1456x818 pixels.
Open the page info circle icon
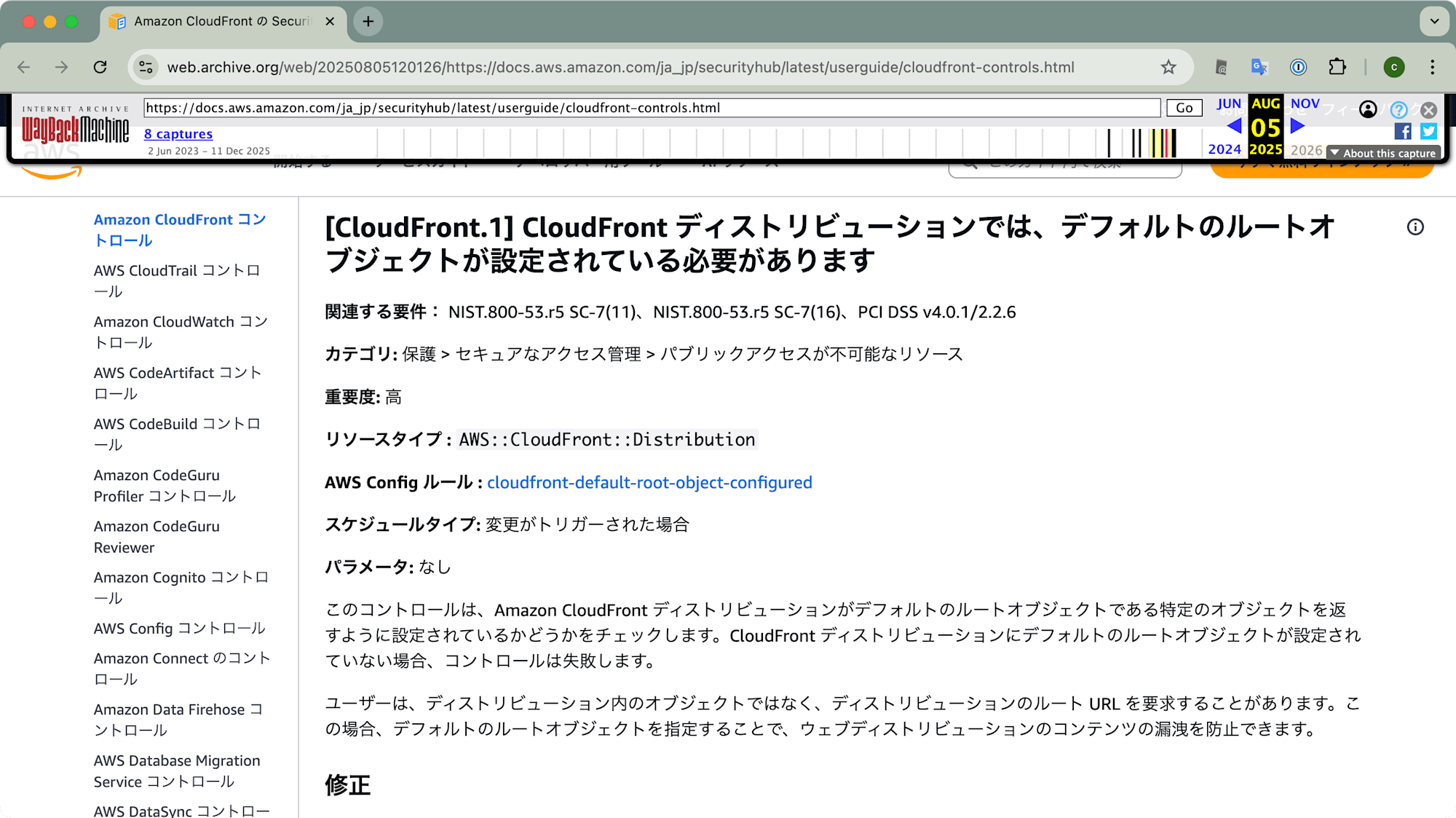coord(1415,227)
